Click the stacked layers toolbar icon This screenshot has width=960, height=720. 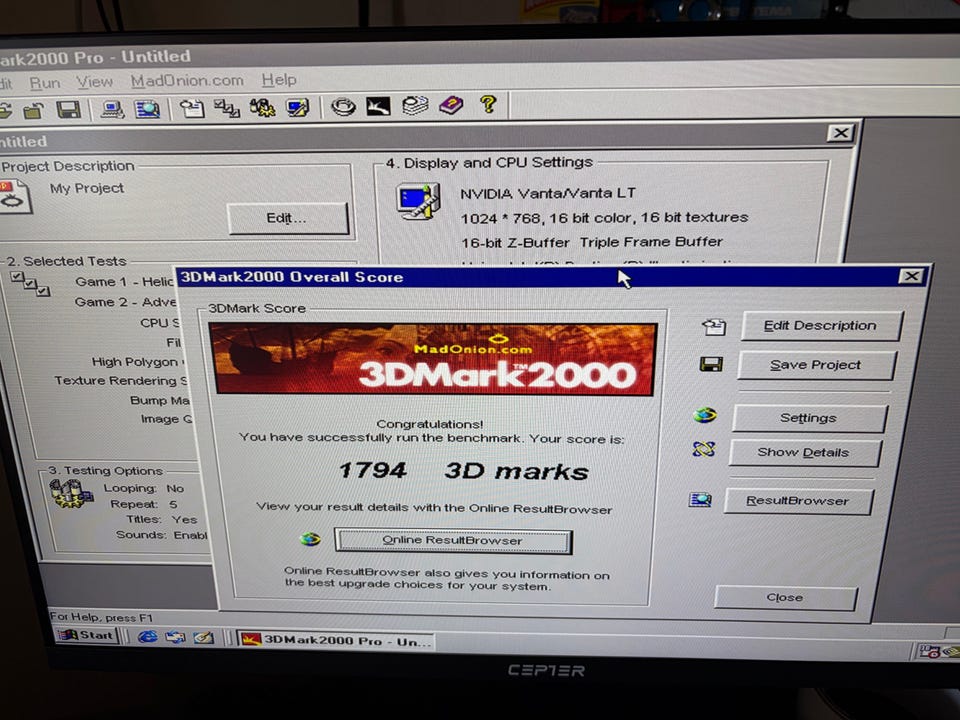coord(414,105)
